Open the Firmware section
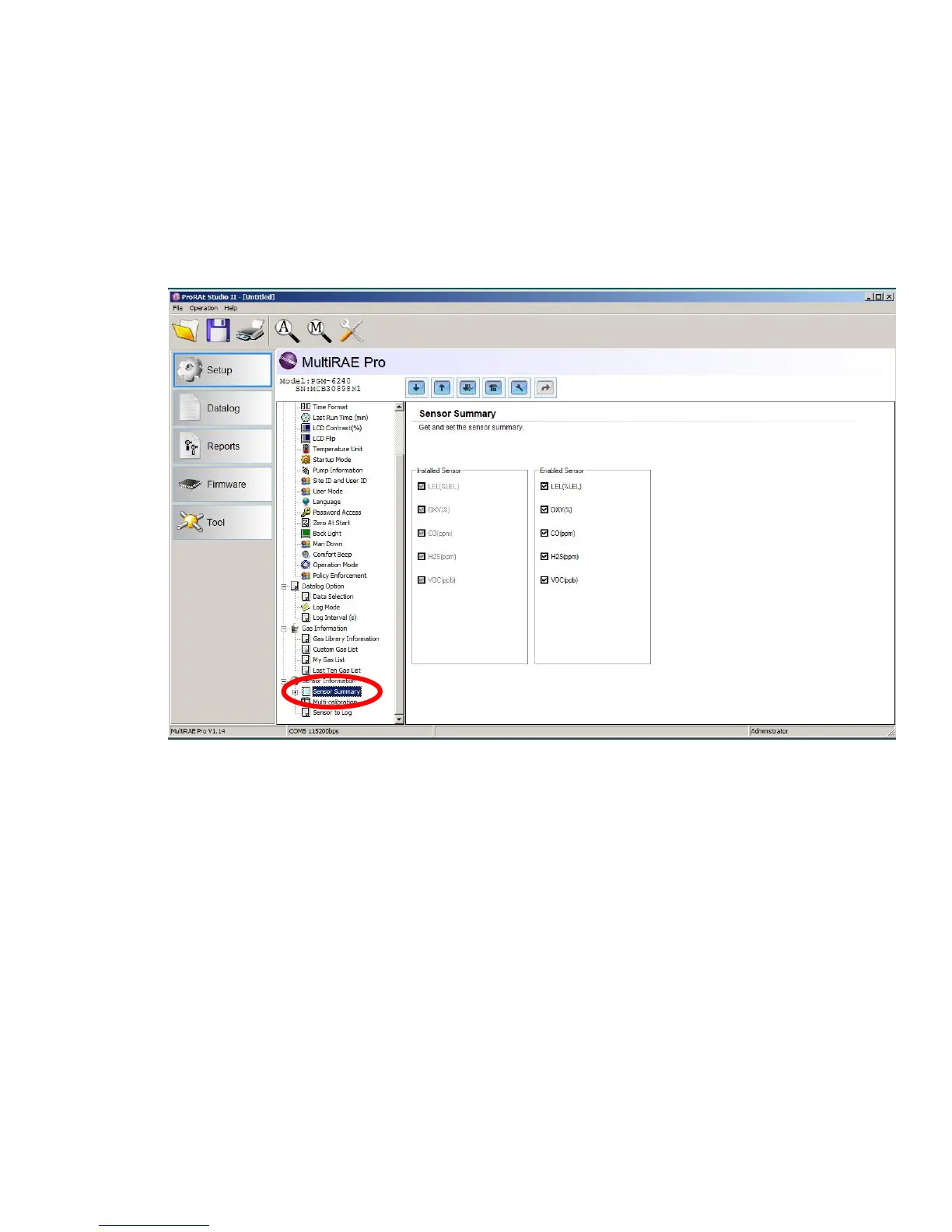Image resolution: width=952 pixels, height=1232 pixels. pos(222,484)
